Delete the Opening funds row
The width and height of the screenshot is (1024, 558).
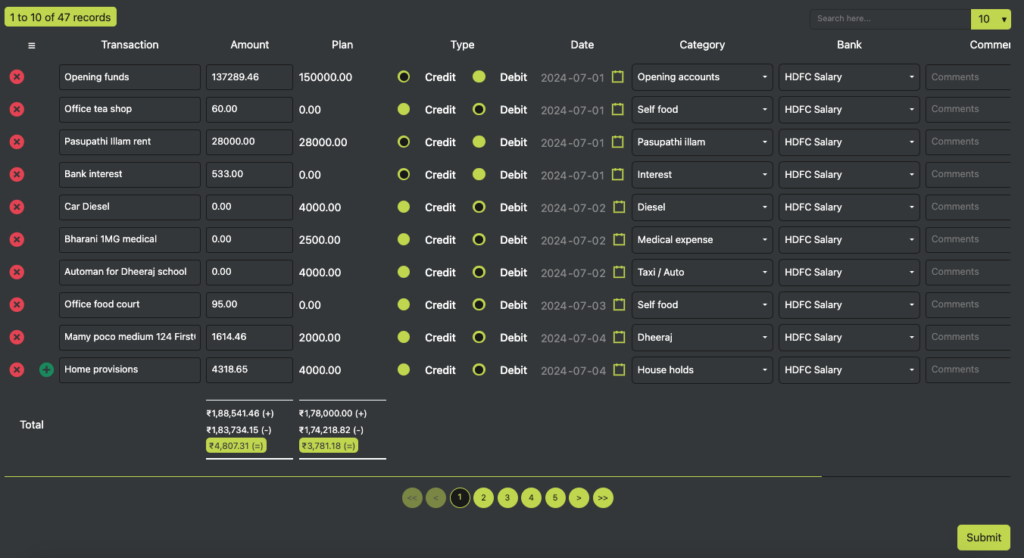click(17, 77)
